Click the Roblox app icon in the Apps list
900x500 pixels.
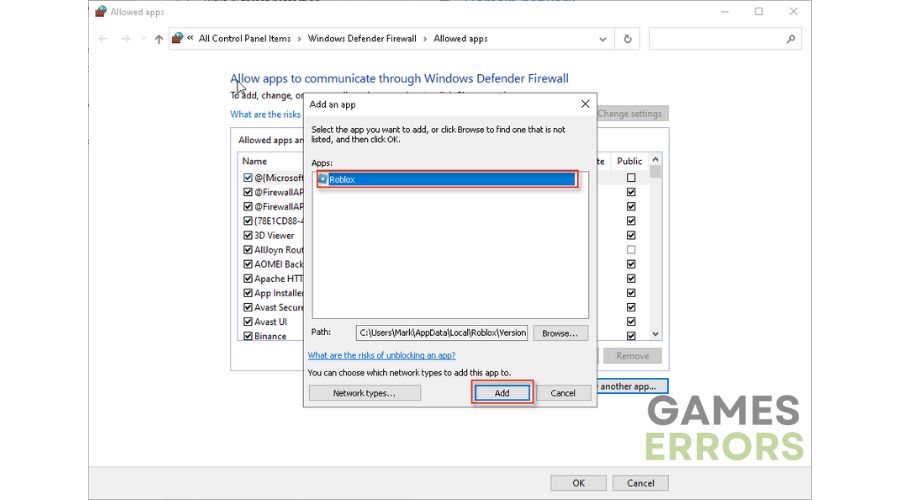[323, 179]
